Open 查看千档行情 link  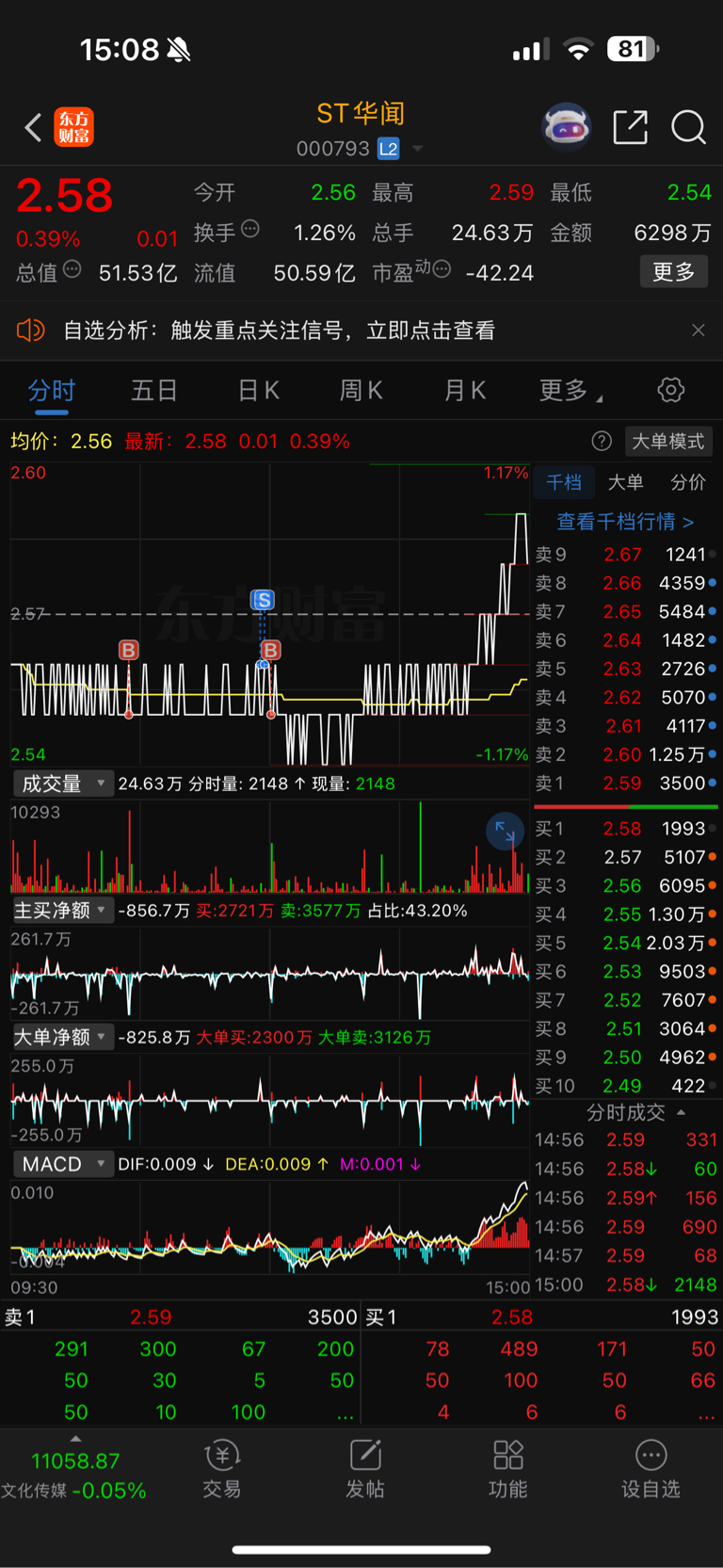[x=625, y=521]
